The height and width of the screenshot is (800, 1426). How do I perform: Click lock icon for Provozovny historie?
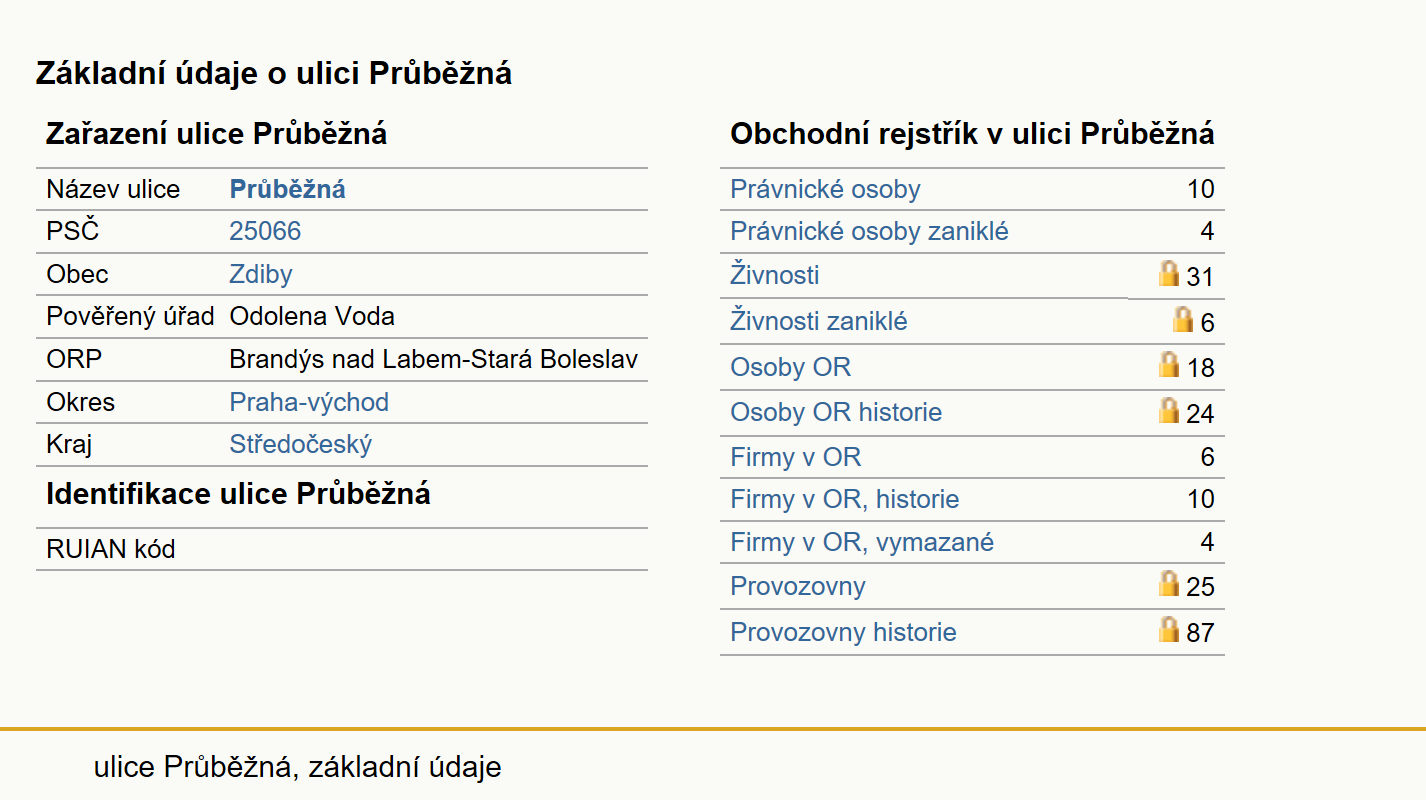1168,629
